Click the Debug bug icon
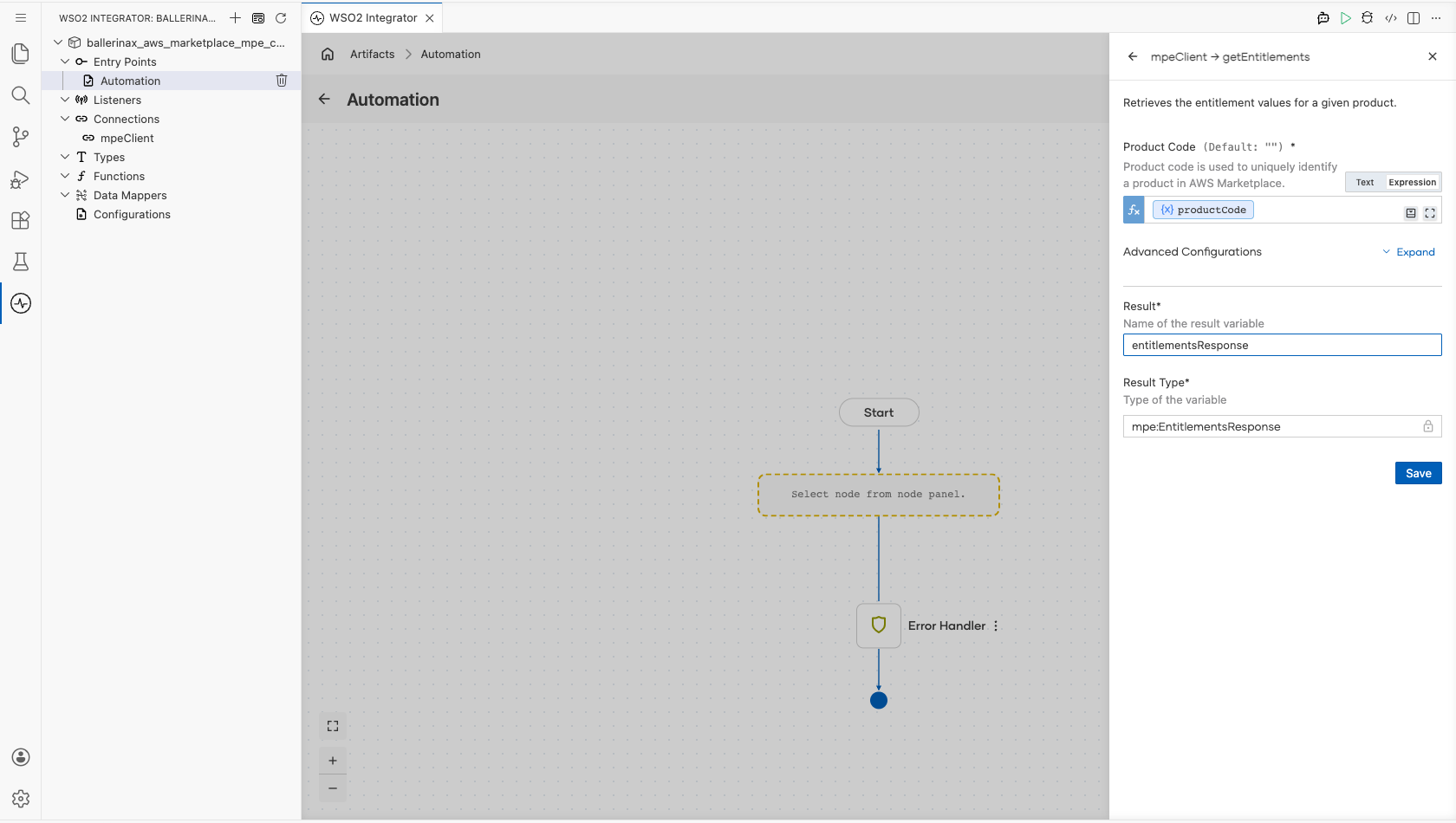This screenshot has height=823, width=1456. (1368, 17)
